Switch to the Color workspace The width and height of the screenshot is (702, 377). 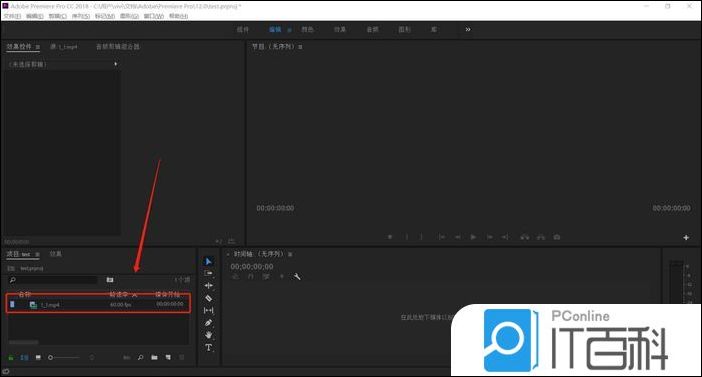coord(307,30)
